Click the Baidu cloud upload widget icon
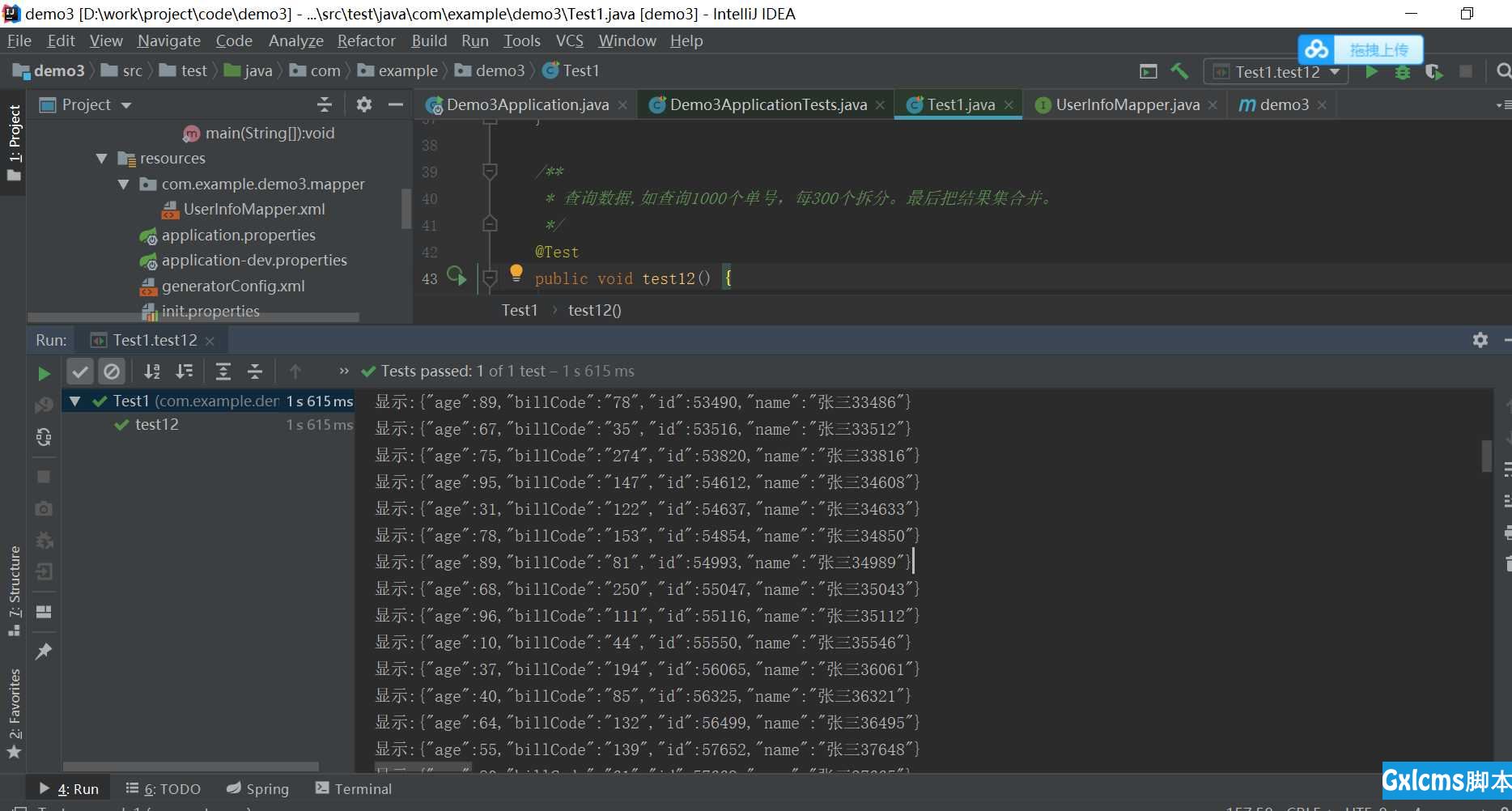Image resolution: width=1512 pixels, height=811 pixels. 1316,49
